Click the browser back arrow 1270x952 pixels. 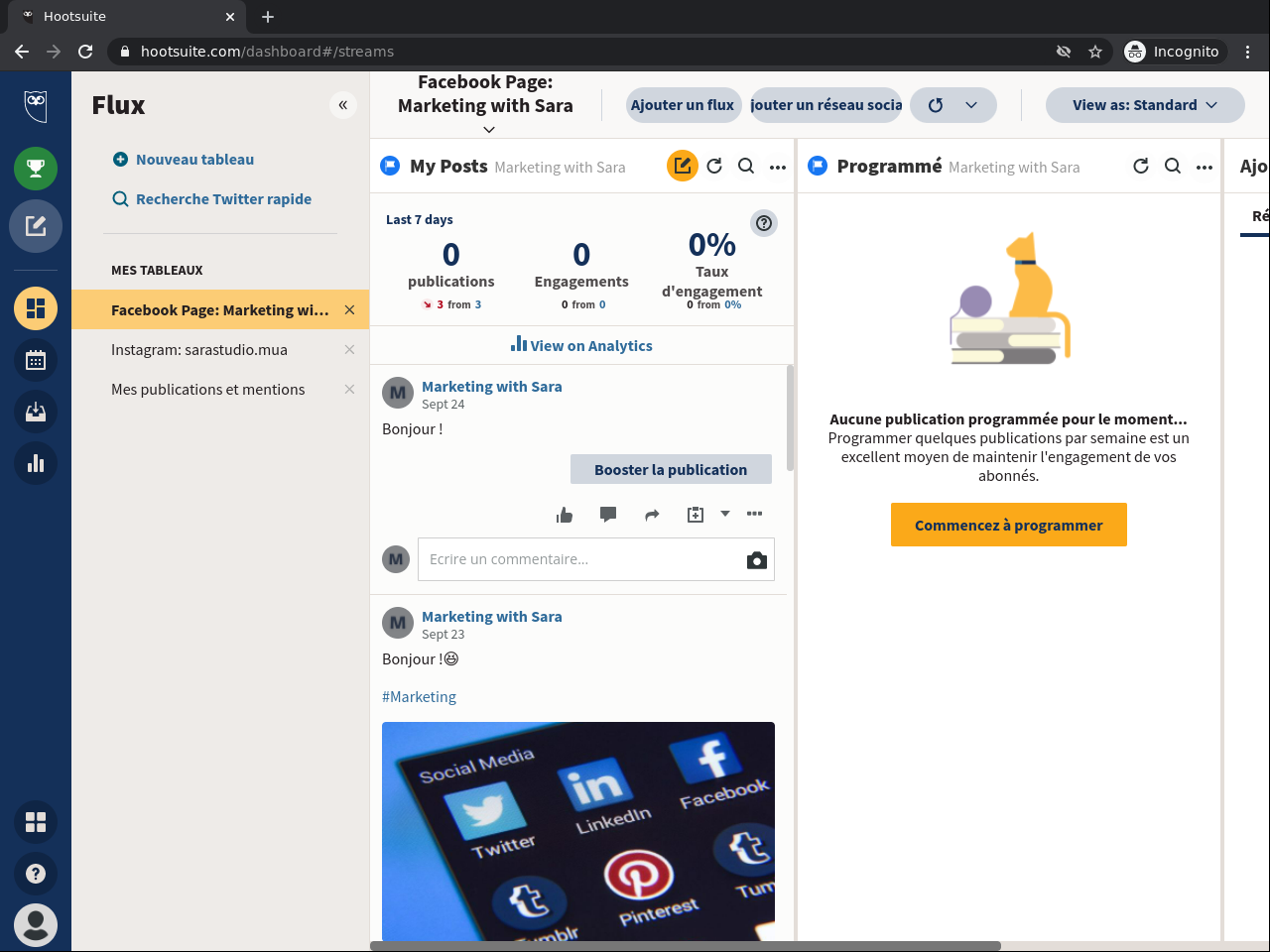[x=22, y=52]
